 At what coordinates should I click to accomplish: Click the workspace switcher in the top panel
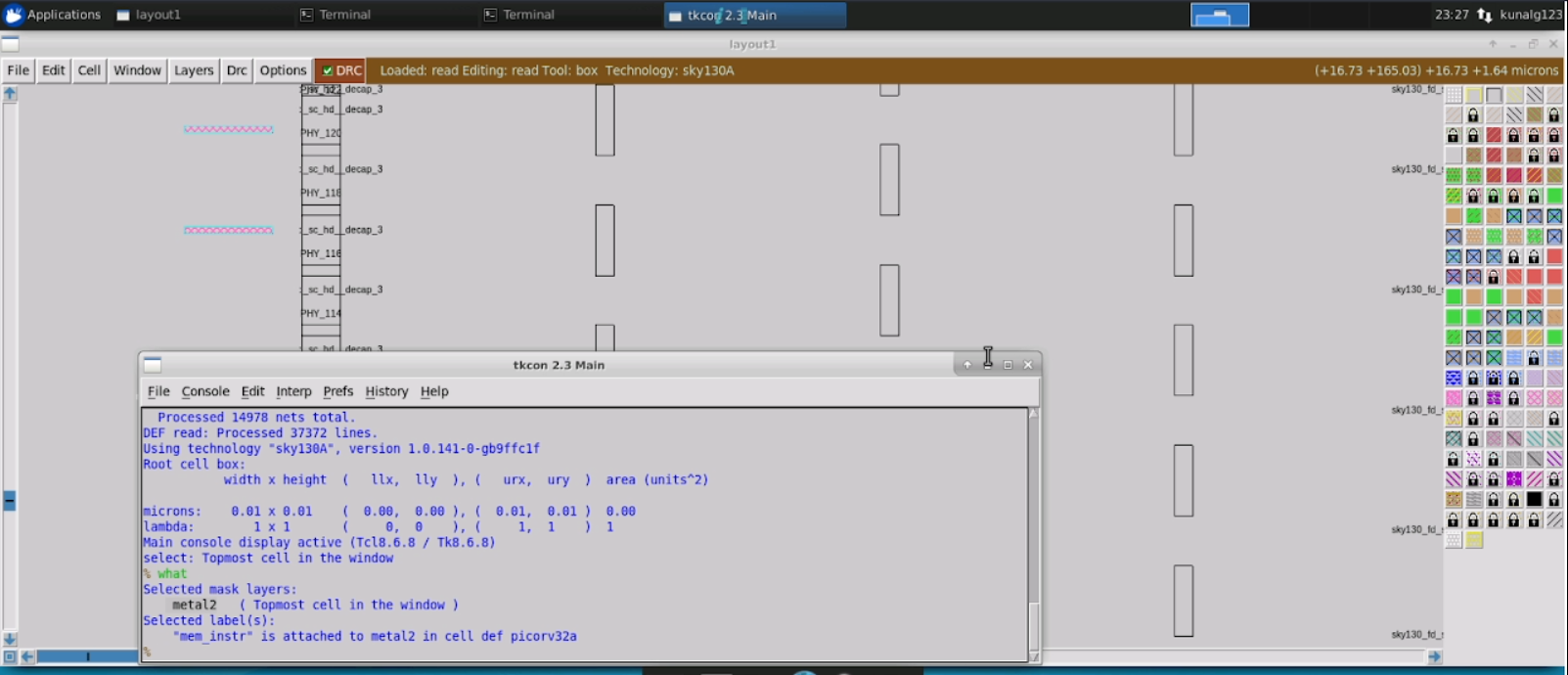[1219, 15]
